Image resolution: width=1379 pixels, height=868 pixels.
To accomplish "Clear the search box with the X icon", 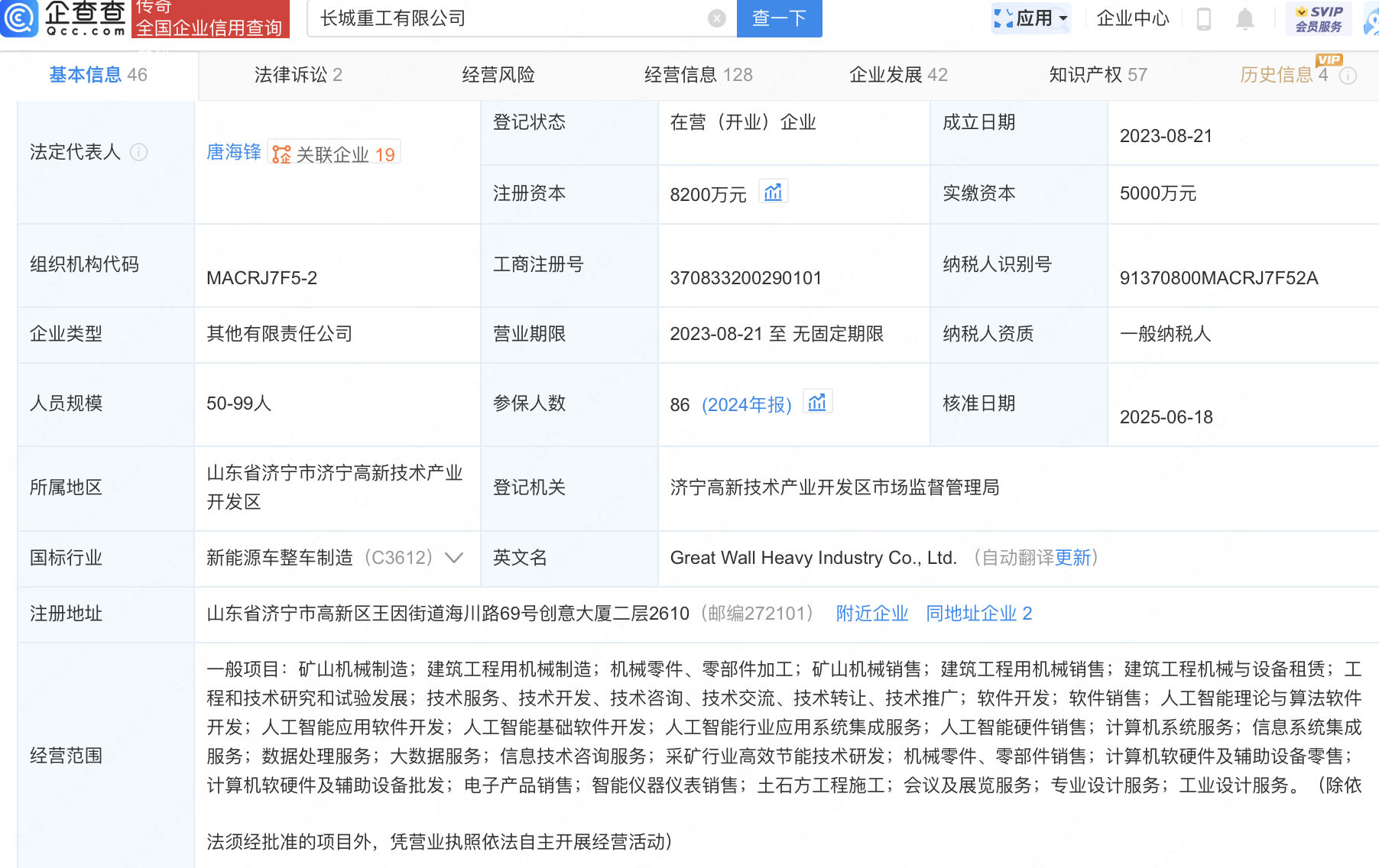I will (717, 18).
